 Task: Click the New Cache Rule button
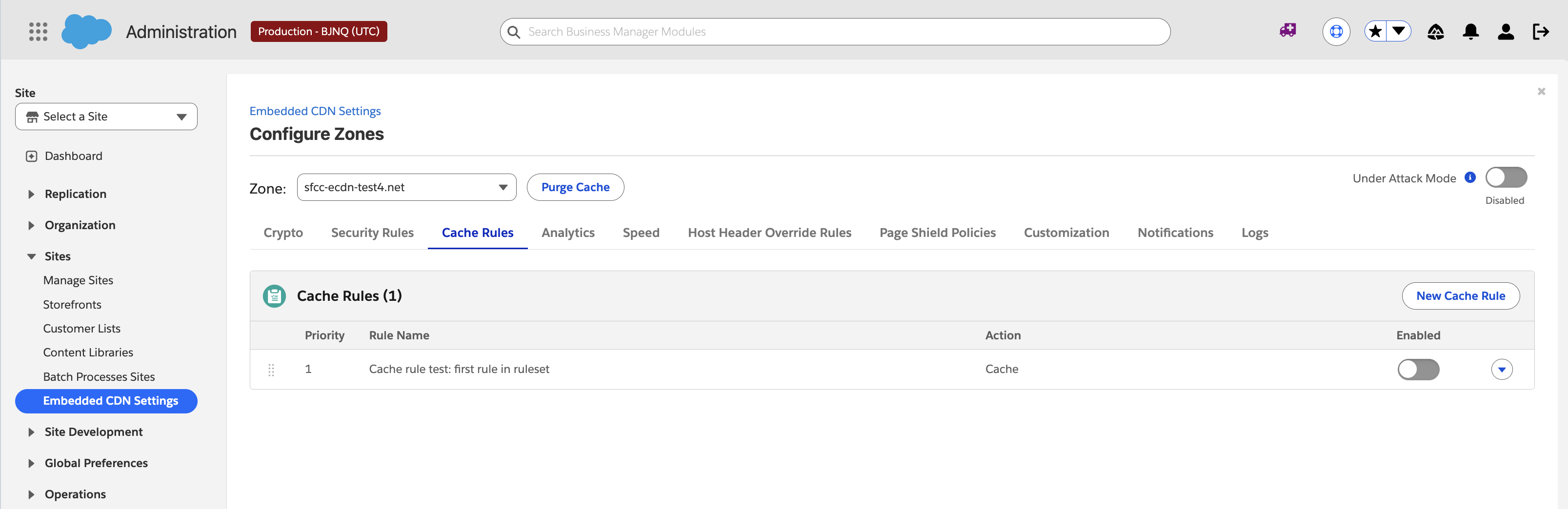[x=1460, y=296]
